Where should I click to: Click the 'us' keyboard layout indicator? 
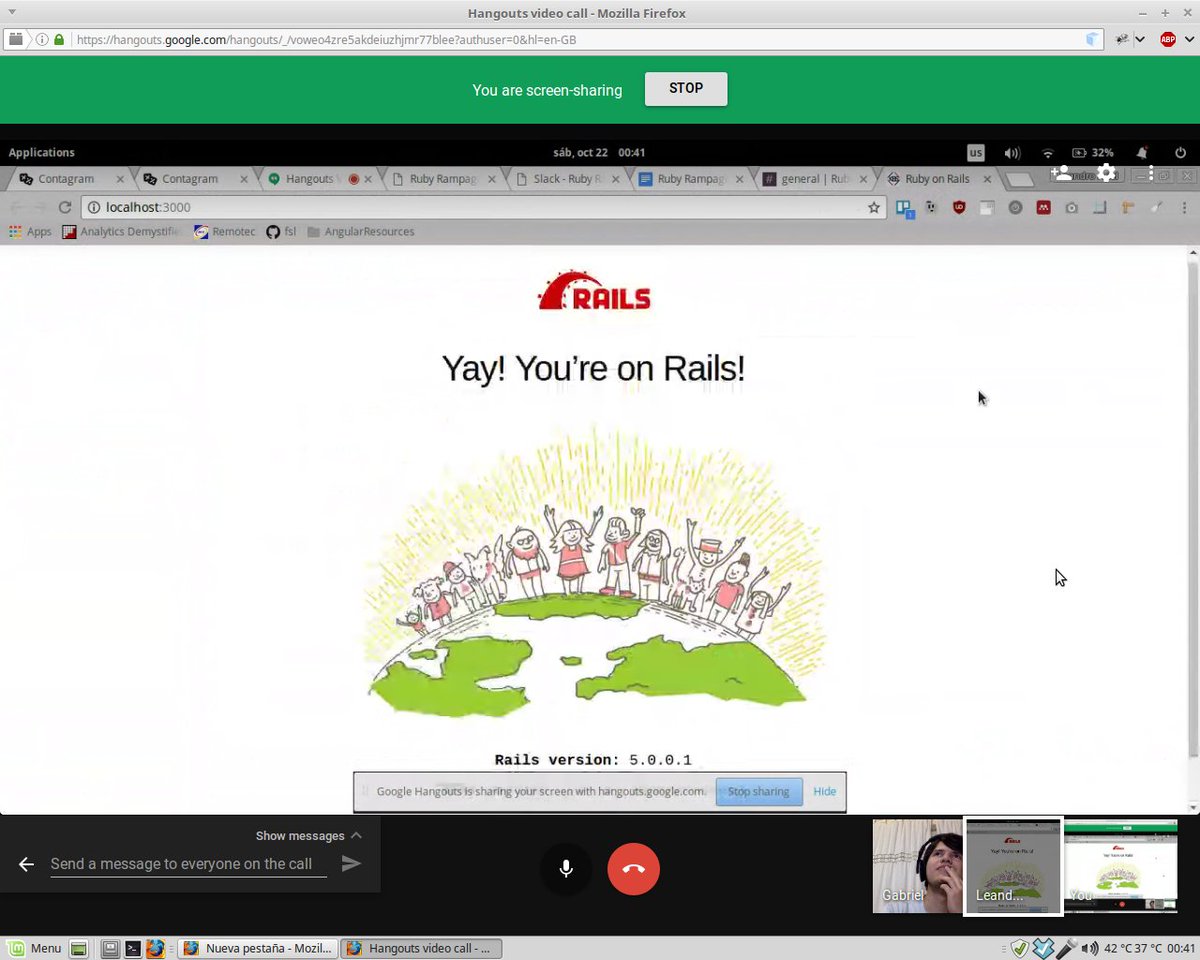(975, 153)
